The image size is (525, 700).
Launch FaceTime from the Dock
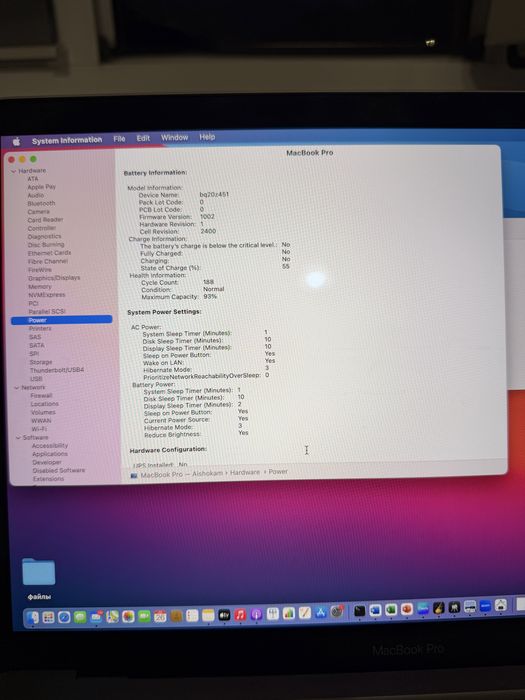(144, 617)
